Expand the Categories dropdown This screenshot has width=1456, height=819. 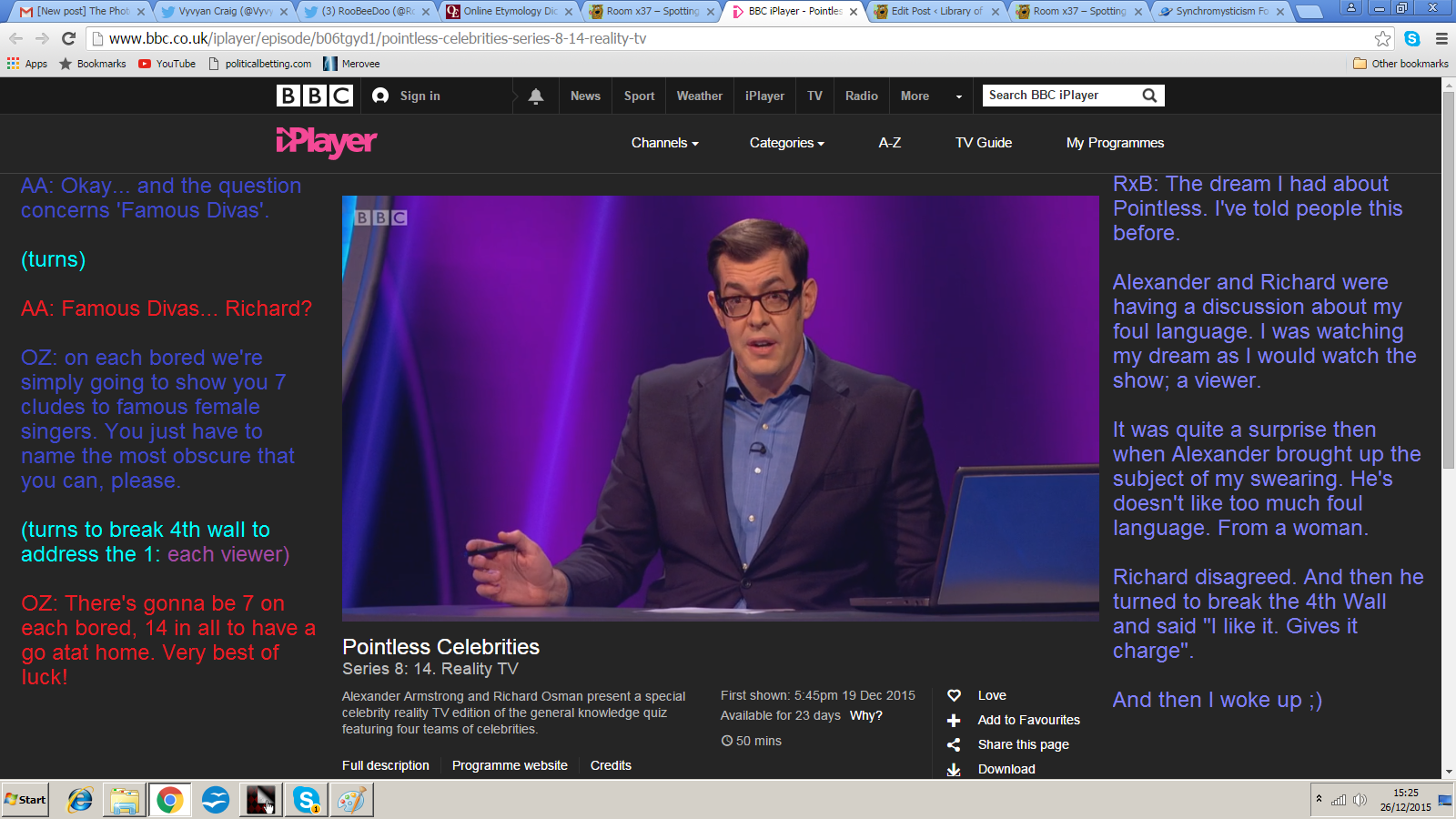click(786, 143)
